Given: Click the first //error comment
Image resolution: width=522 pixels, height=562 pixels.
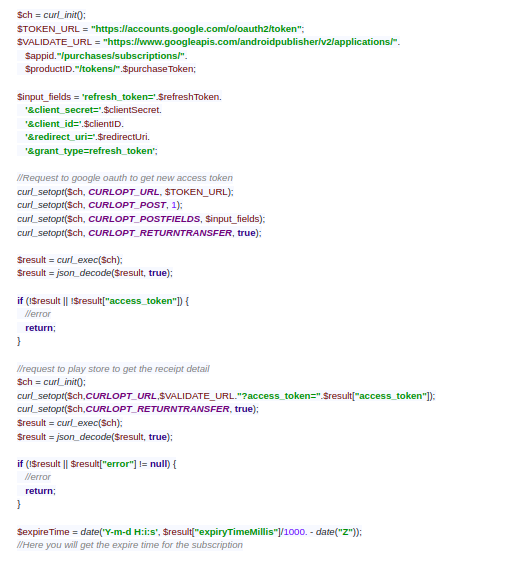Looking at the screenshot, I should pyautogui.click(x=38, y=314).
